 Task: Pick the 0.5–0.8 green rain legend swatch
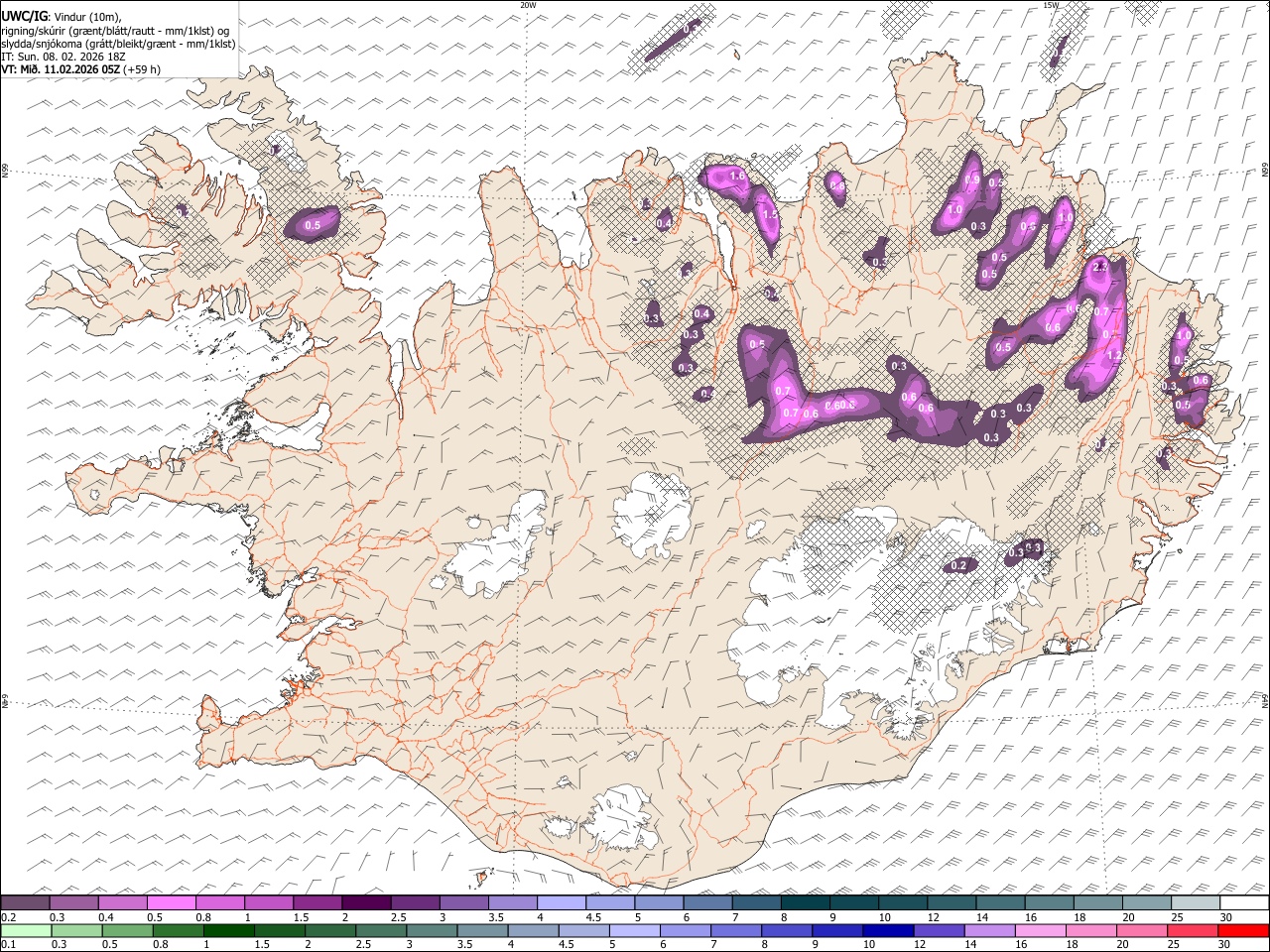click(127, 930)
